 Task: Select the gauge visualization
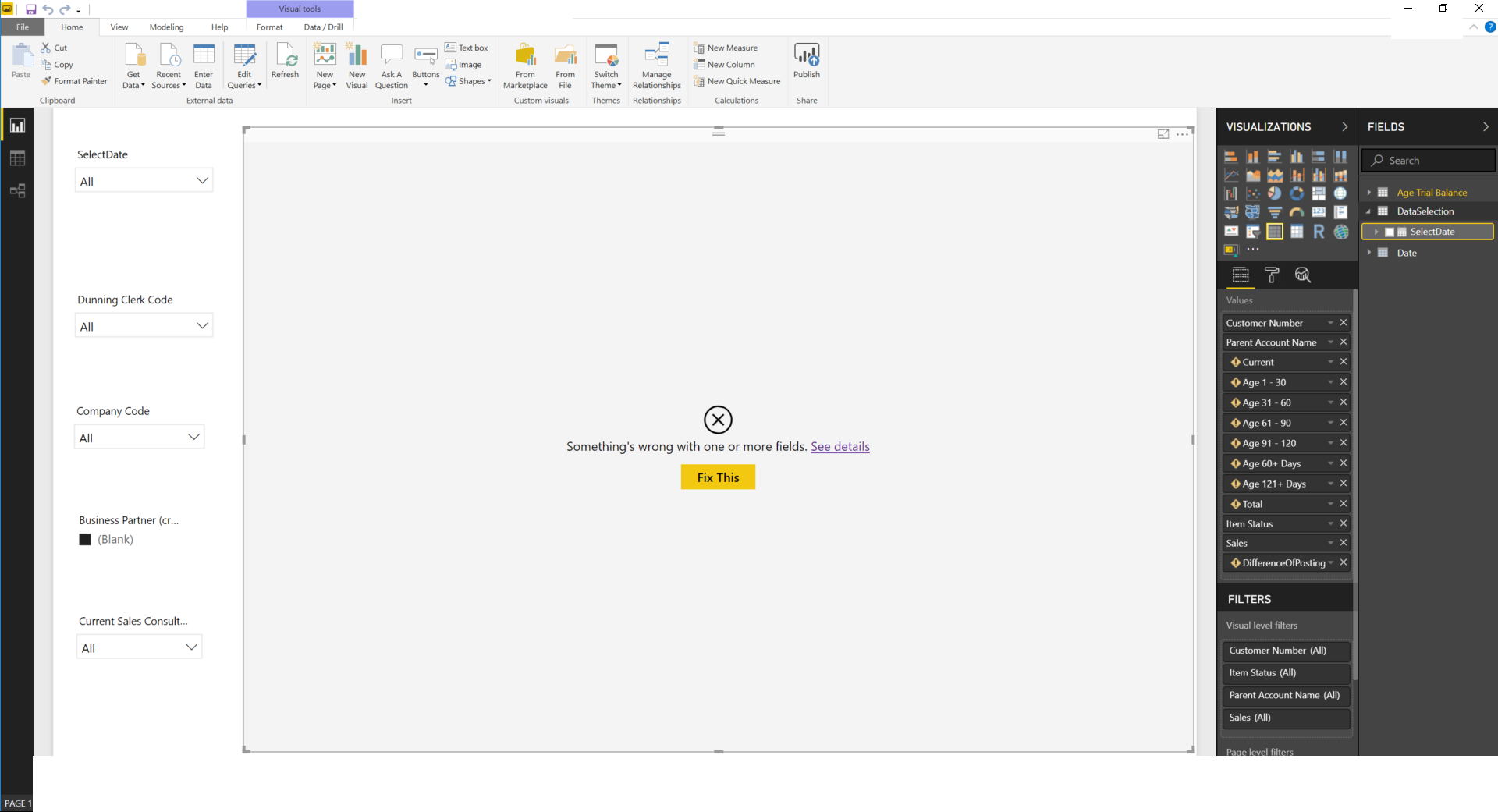point(1297,212)
